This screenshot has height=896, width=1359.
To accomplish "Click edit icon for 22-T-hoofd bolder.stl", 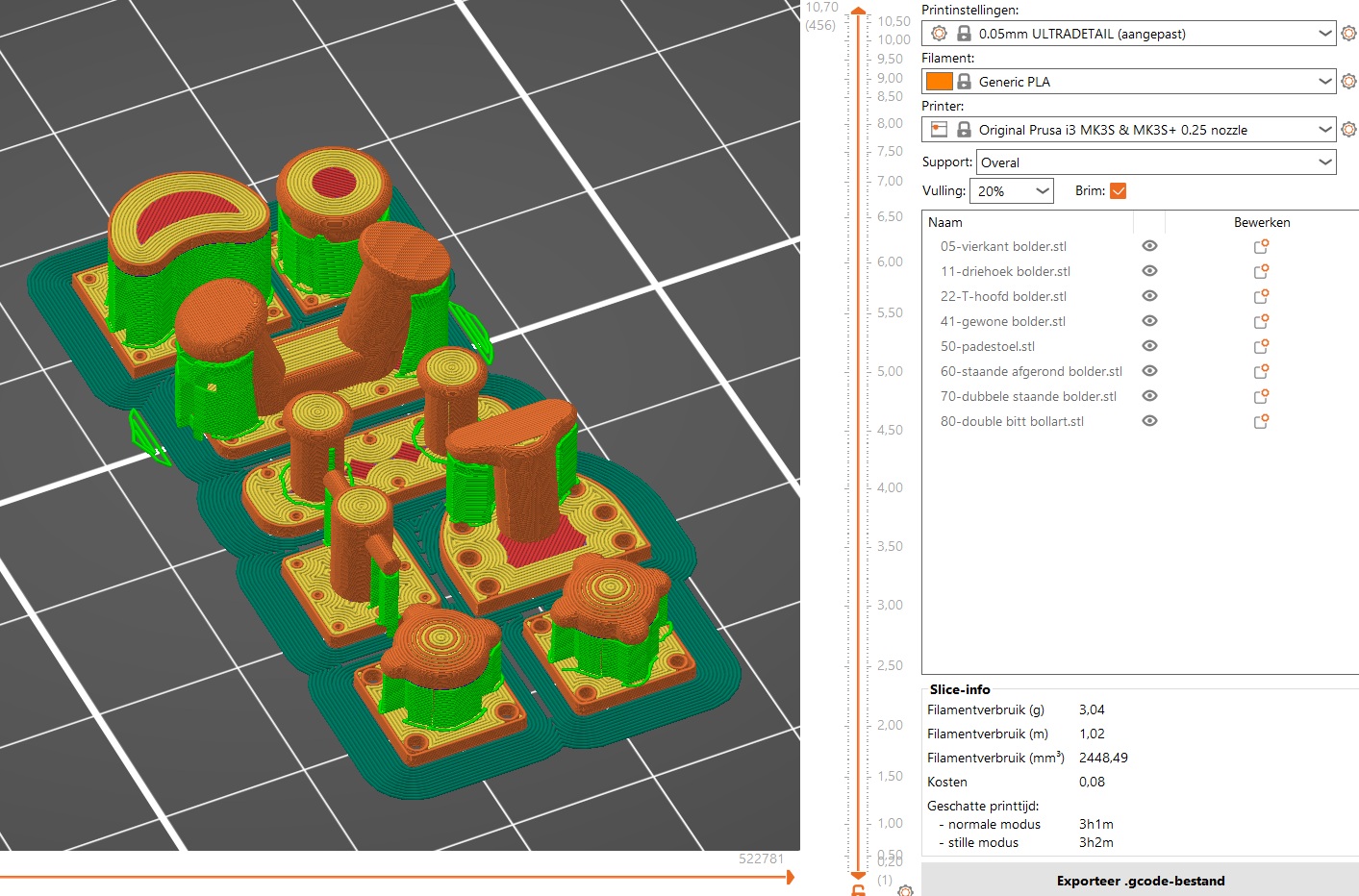I will (1262, 296).
